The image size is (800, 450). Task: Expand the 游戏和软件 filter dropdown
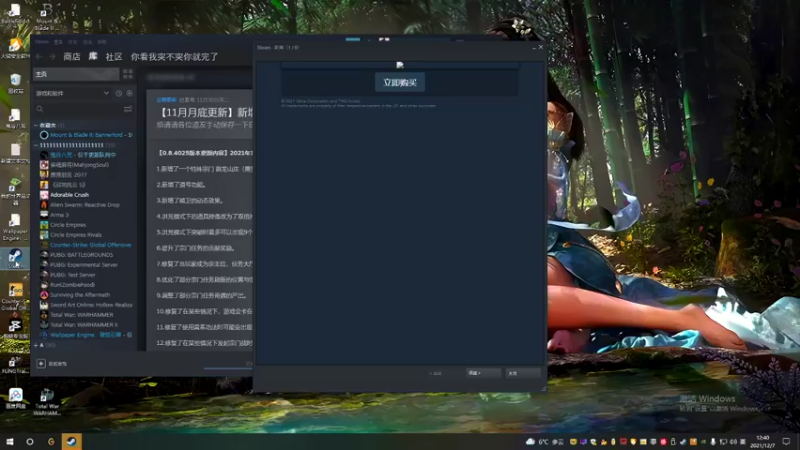pos(72,93)
